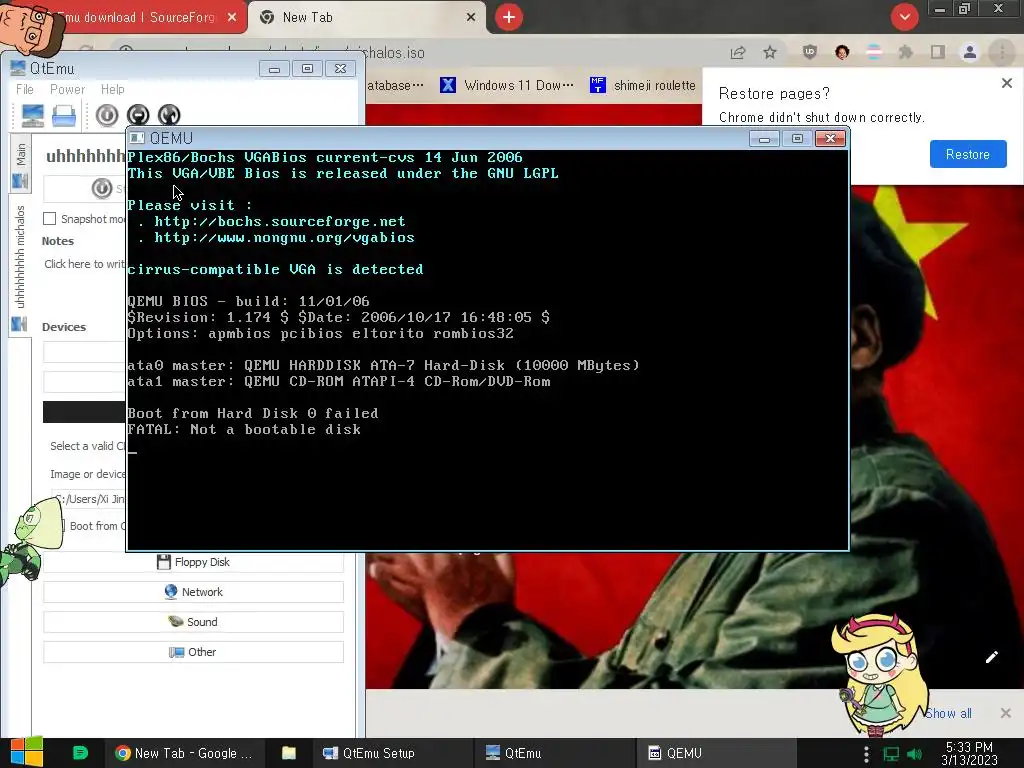The height and width of the screenshot is (768, 1024).
Task: Click the striped flag extension icon
Action: [x=874, y=53]
